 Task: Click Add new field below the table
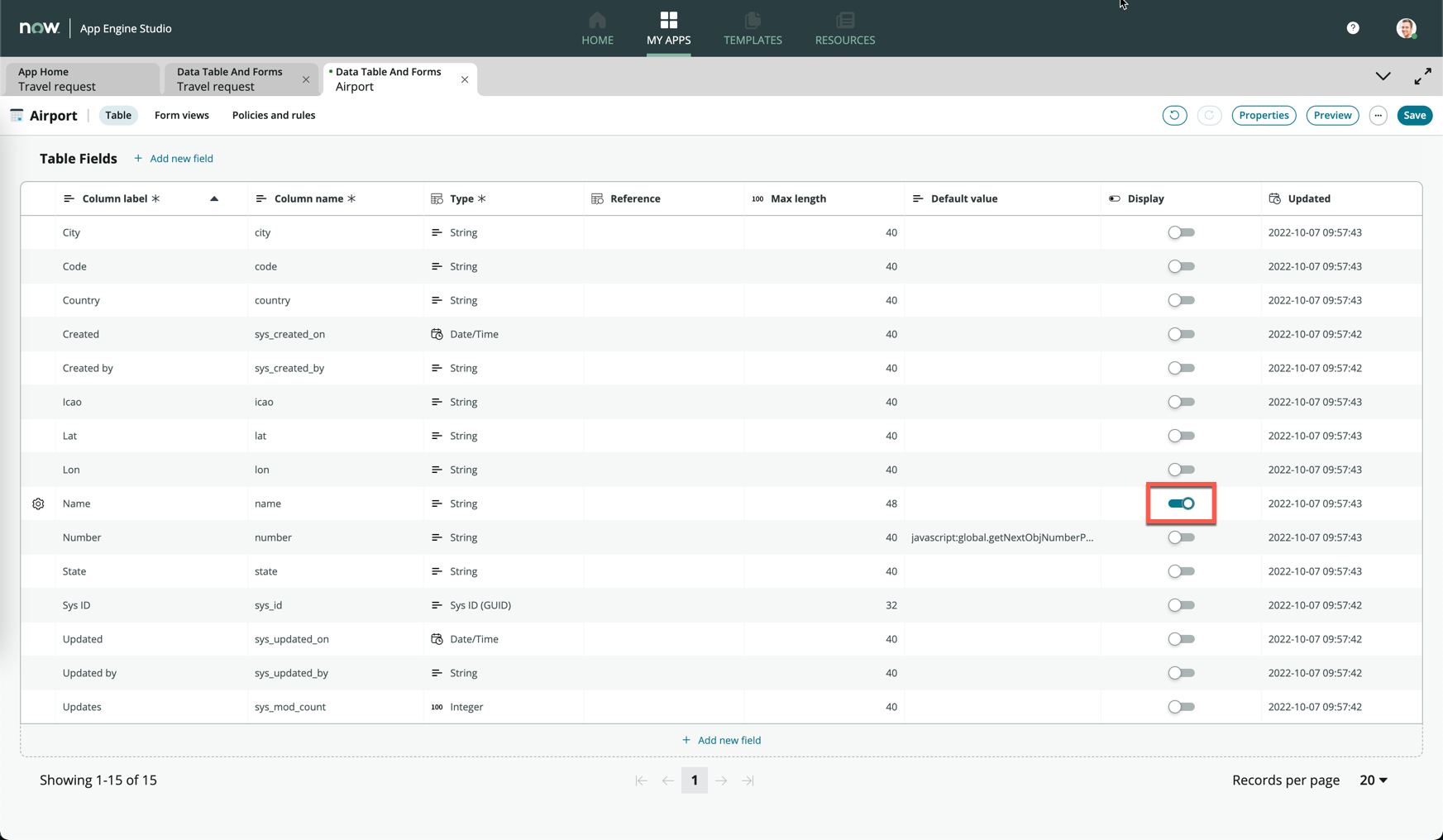tap(721, 740)
